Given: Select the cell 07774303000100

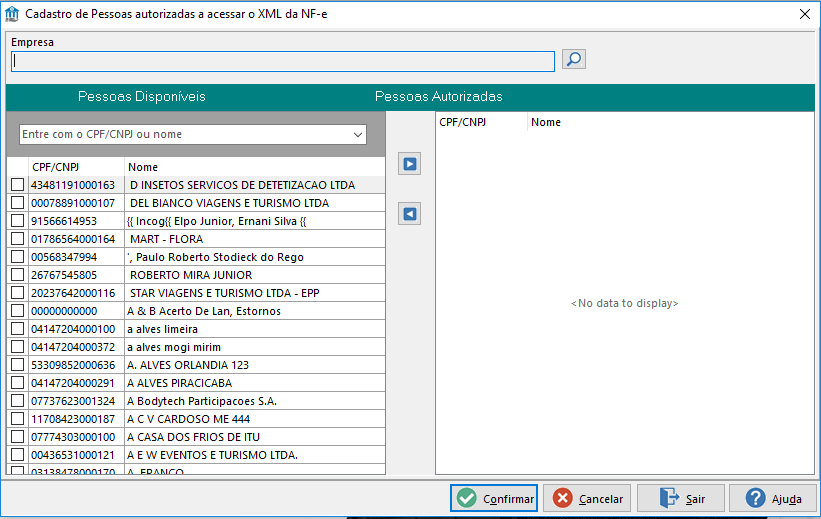Looking at the screenshot, I should pyautogui.click(x=76, y=437).
